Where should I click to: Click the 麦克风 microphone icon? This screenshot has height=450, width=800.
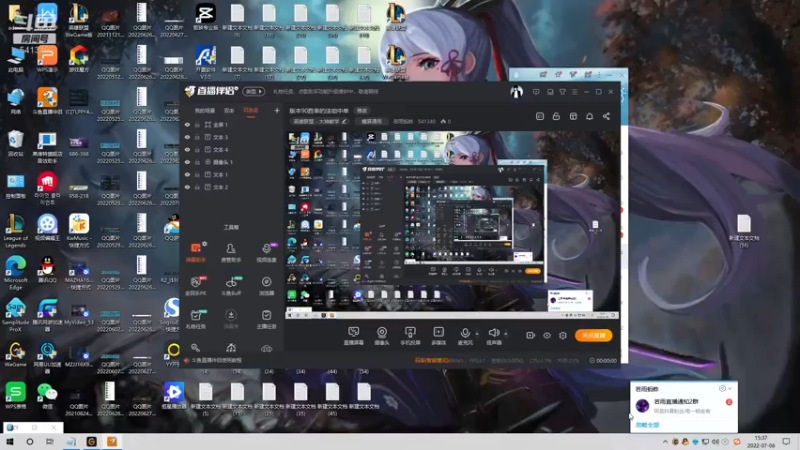coord(465,334)
